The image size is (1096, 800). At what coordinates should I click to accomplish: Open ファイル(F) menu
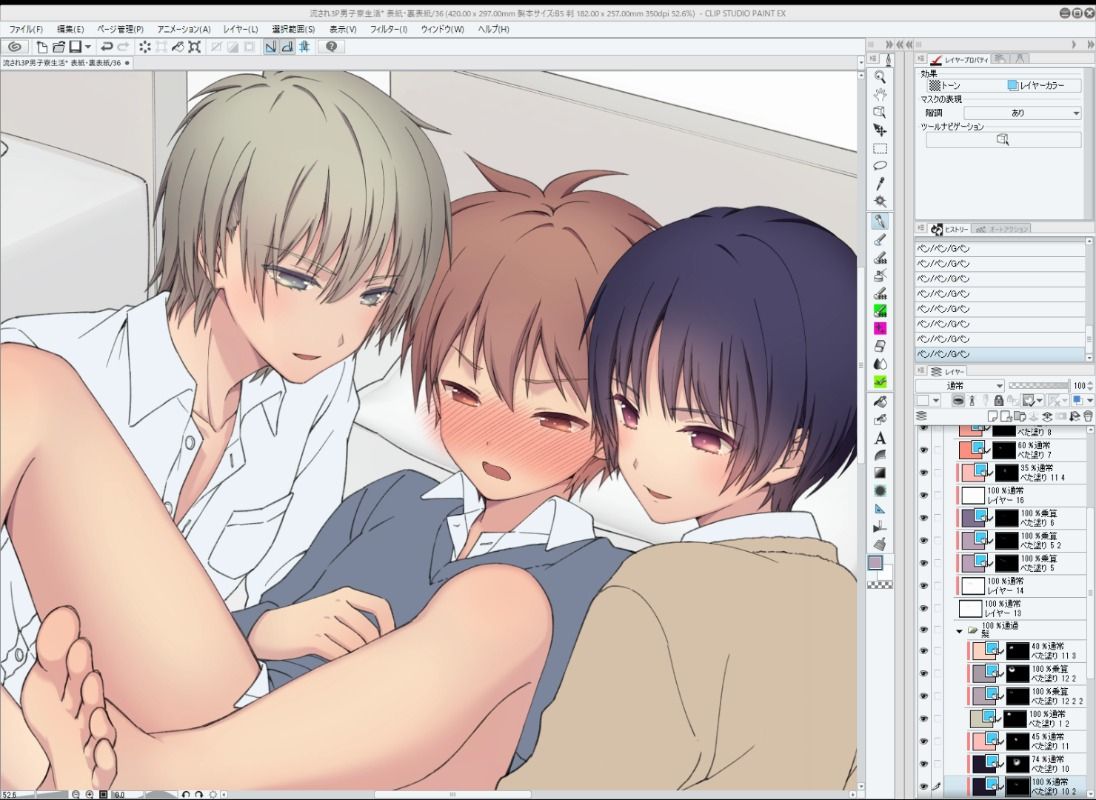click(26, 29)
